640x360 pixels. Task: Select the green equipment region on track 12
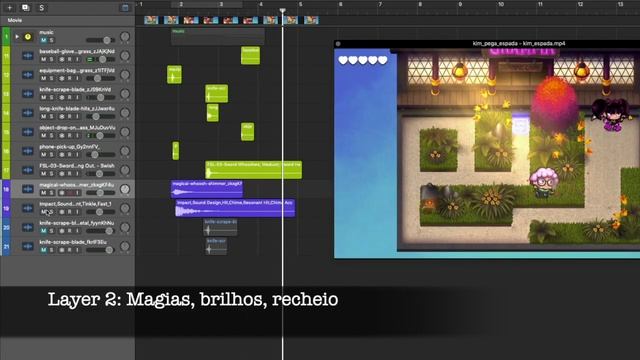[174, 75]
